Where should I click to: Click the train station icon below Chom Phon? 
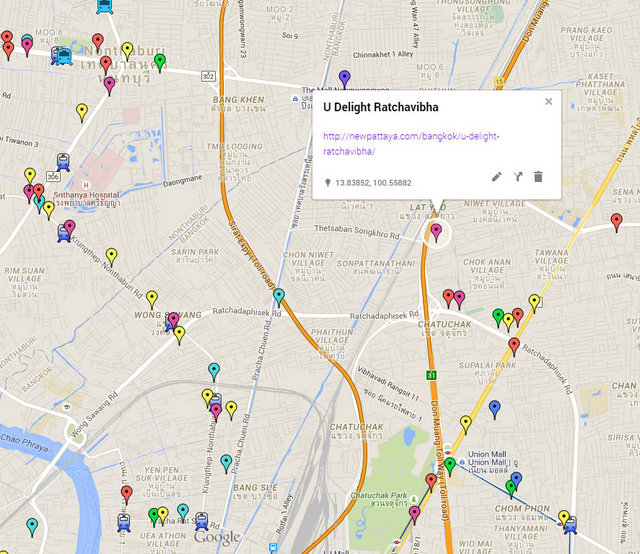coord(570,525)
